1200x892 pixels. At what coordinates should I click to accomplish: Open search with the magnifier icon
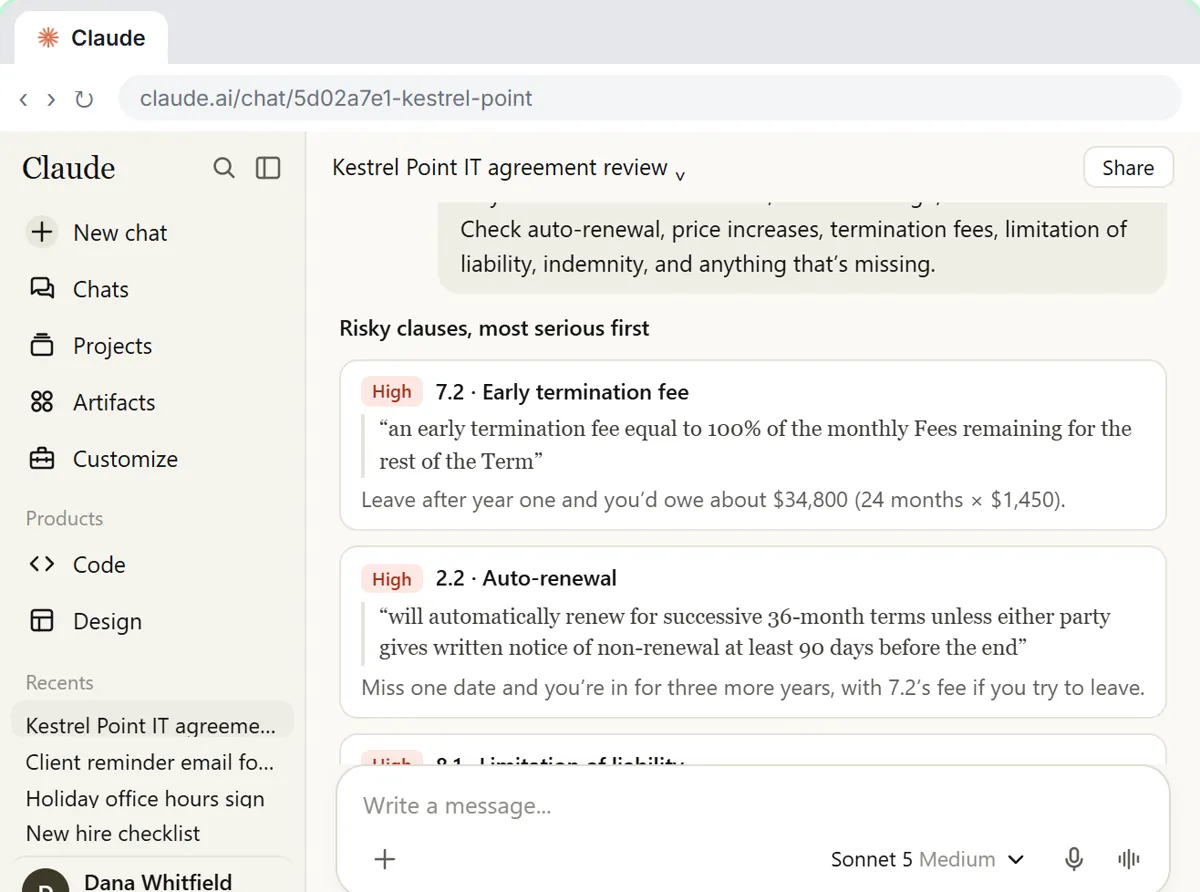point(224,168)
